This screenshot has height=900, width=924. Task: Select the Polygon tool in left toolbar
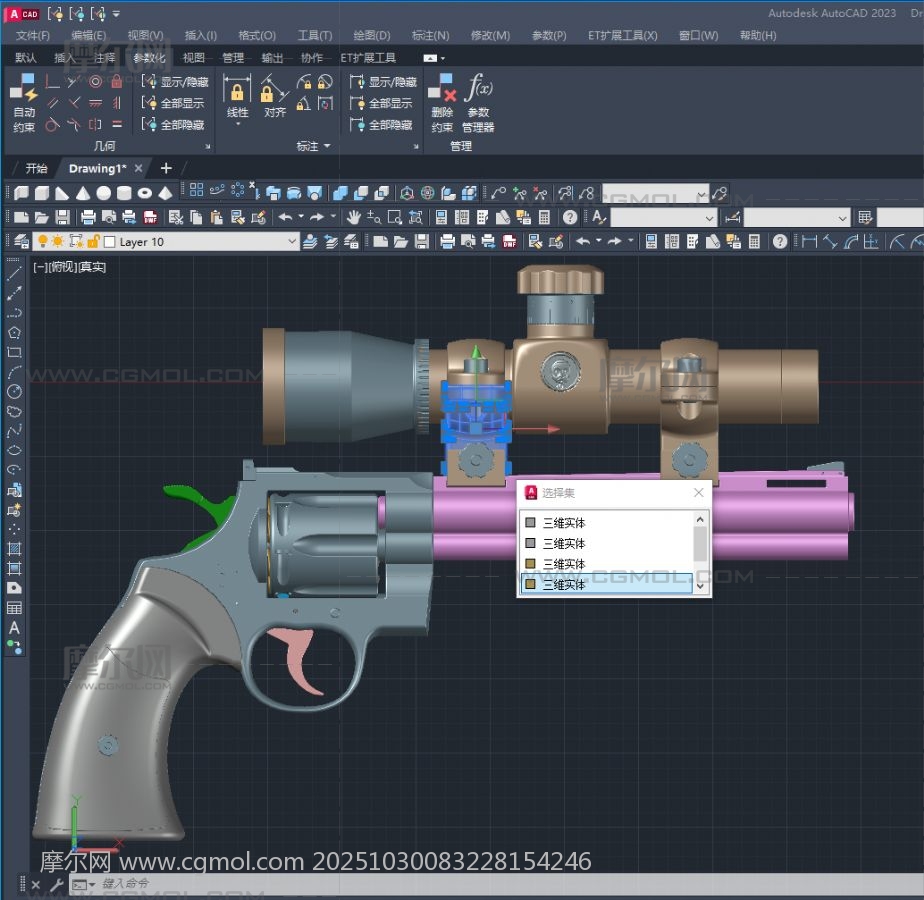click(14, 333)
